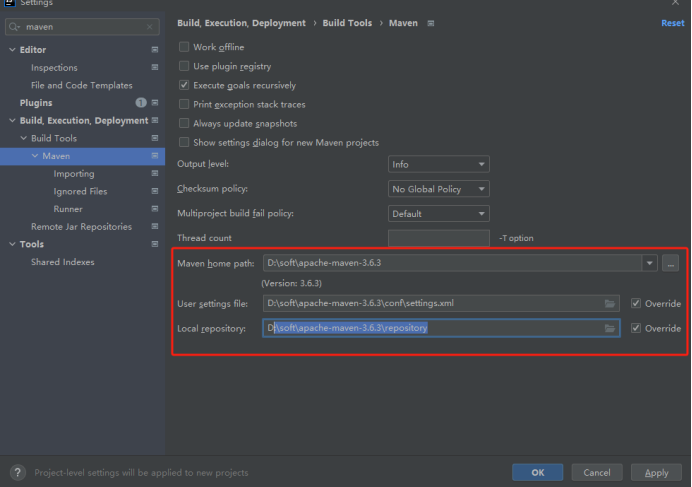Open the help question mark
The width and height of the screenshot is (692, 487).
click(x=18, y=472)
